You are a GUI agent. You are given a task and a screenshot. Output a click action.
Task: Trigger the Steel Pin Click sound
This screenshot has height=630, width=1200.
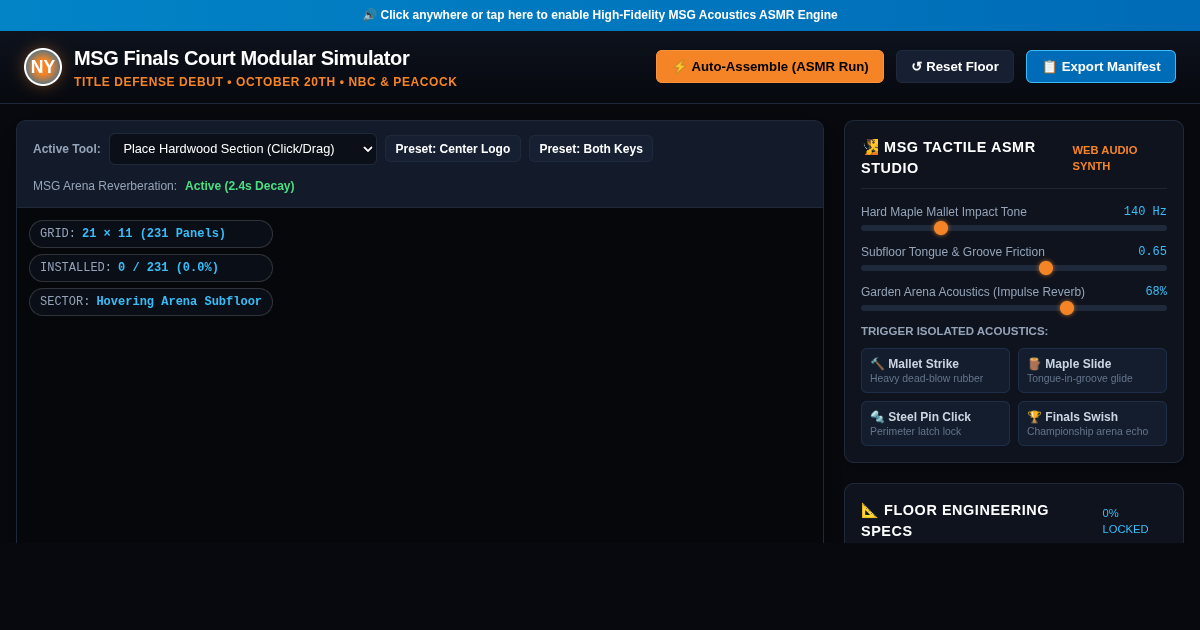pos(935,423)
